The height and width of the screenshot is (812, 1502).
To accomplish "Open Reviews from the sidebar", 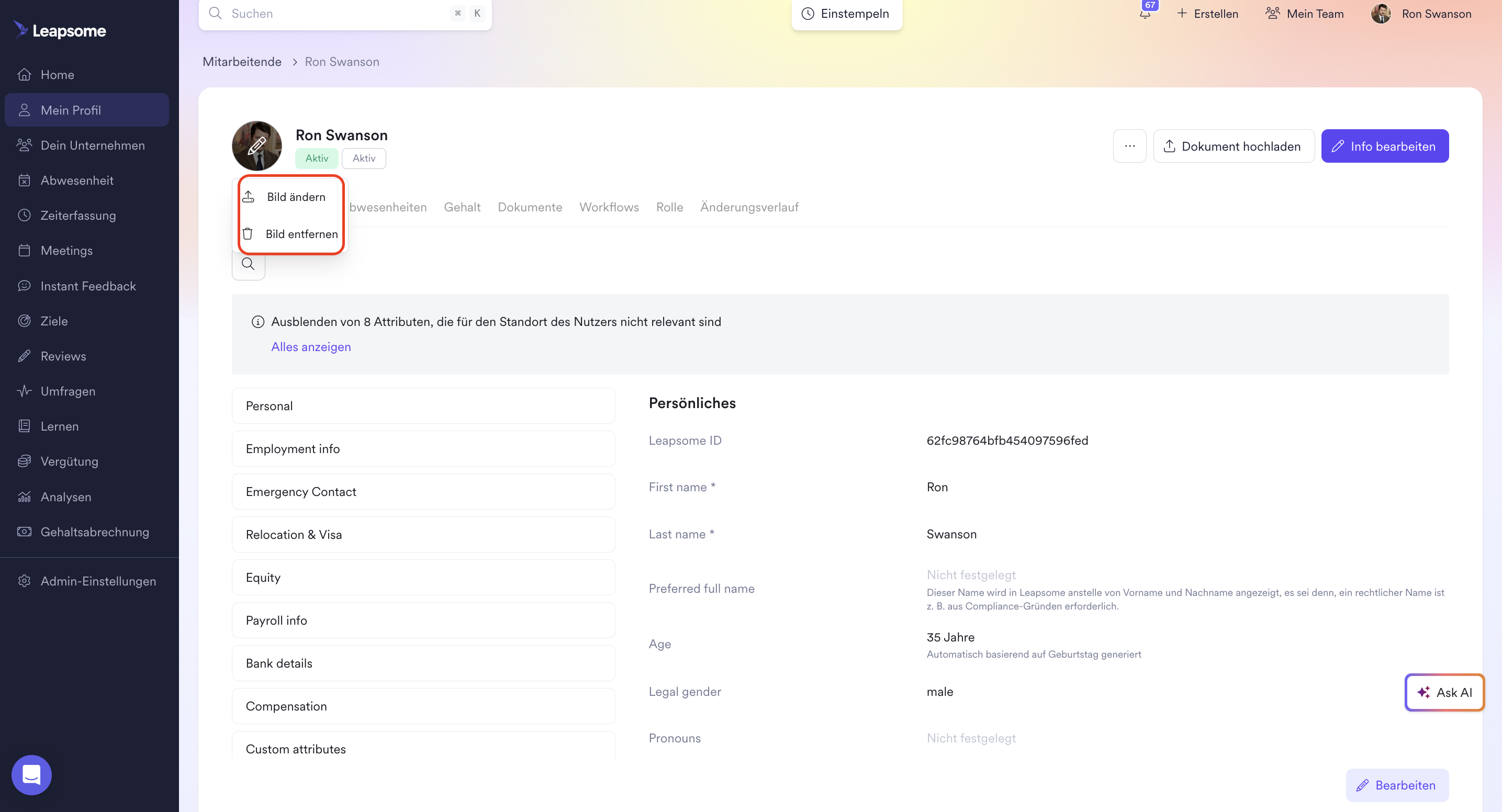I will 63,356.
